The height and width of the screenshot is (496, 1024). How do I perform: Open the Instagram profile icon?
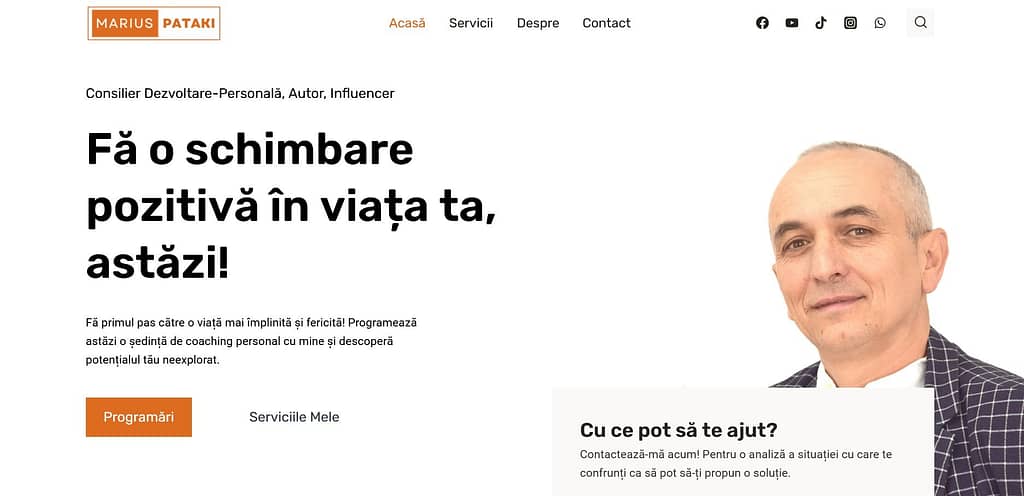tap(850, 23)
